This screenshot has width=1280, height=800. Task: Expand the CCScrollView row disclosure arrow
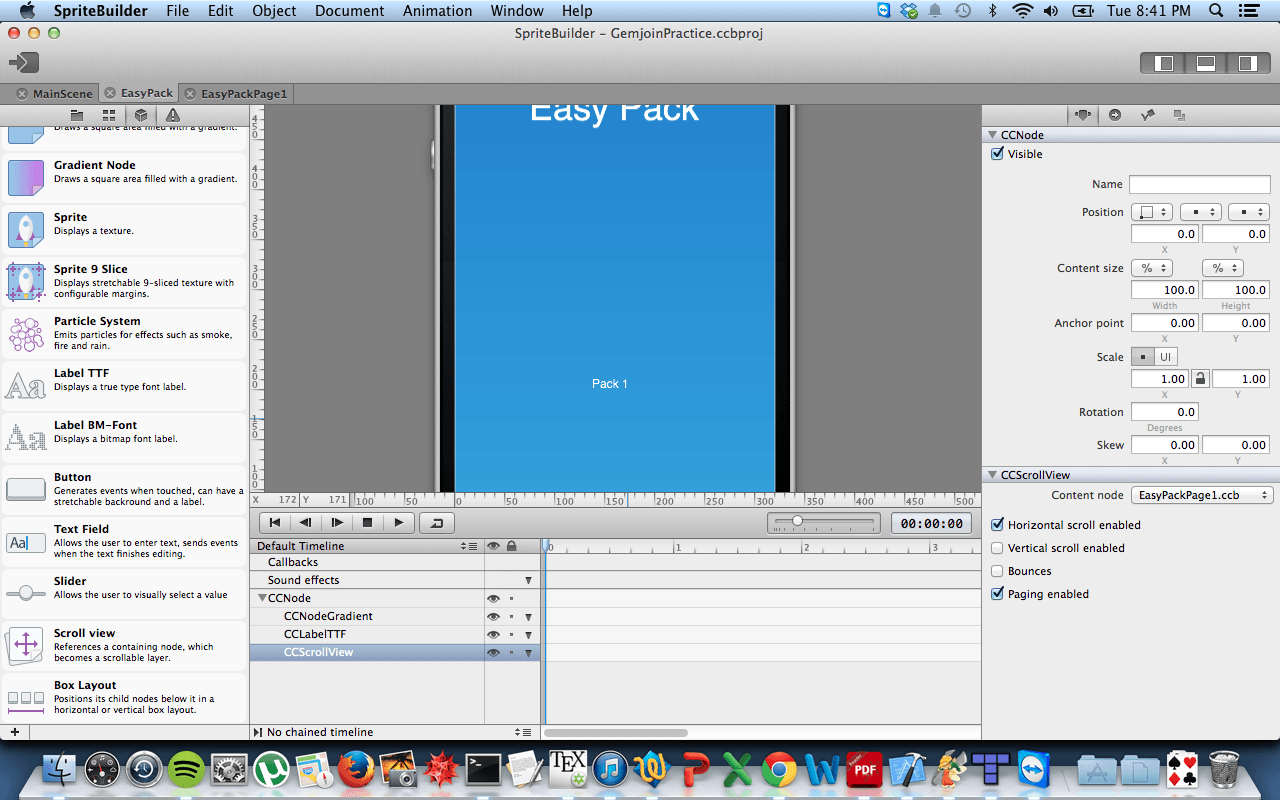(x=528, y=653)
